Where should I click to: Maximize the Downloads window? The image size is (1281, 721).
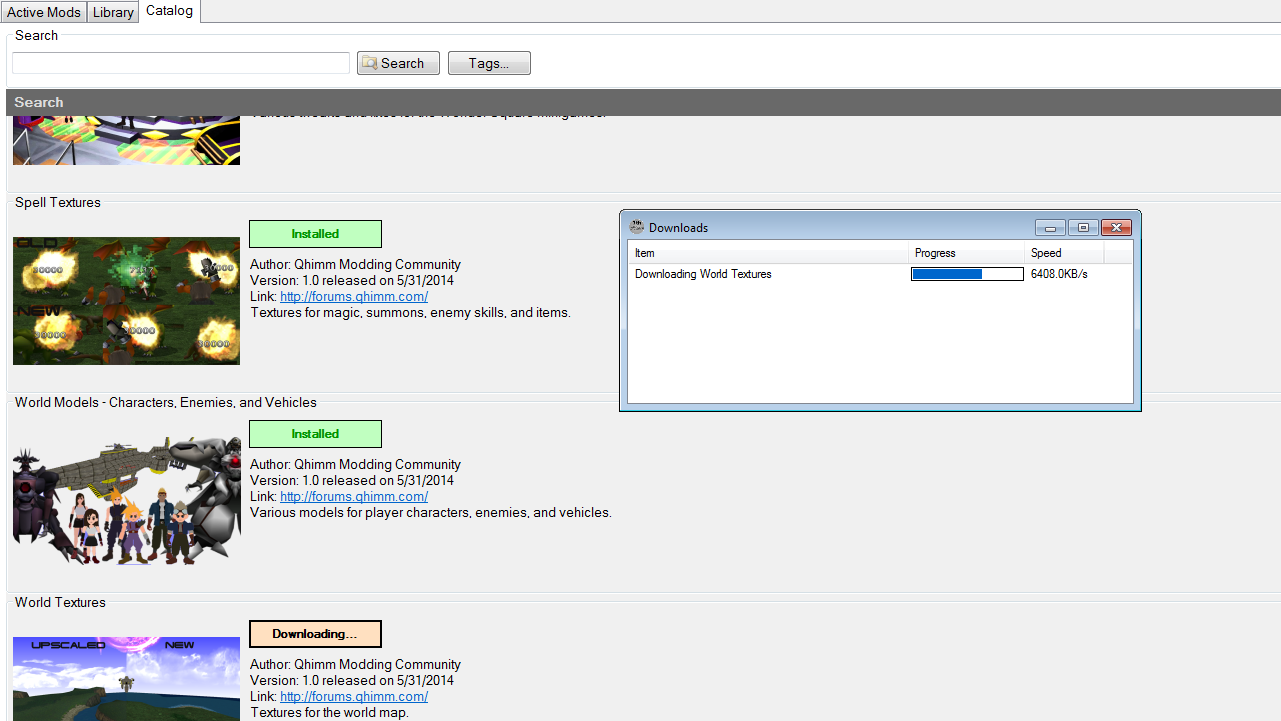click(x=1083, y=228)
